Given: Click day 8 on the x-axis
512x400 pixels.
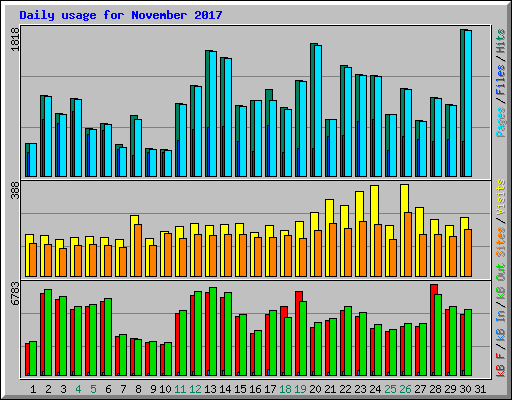Looking at the screenshot, I should 138,389.
